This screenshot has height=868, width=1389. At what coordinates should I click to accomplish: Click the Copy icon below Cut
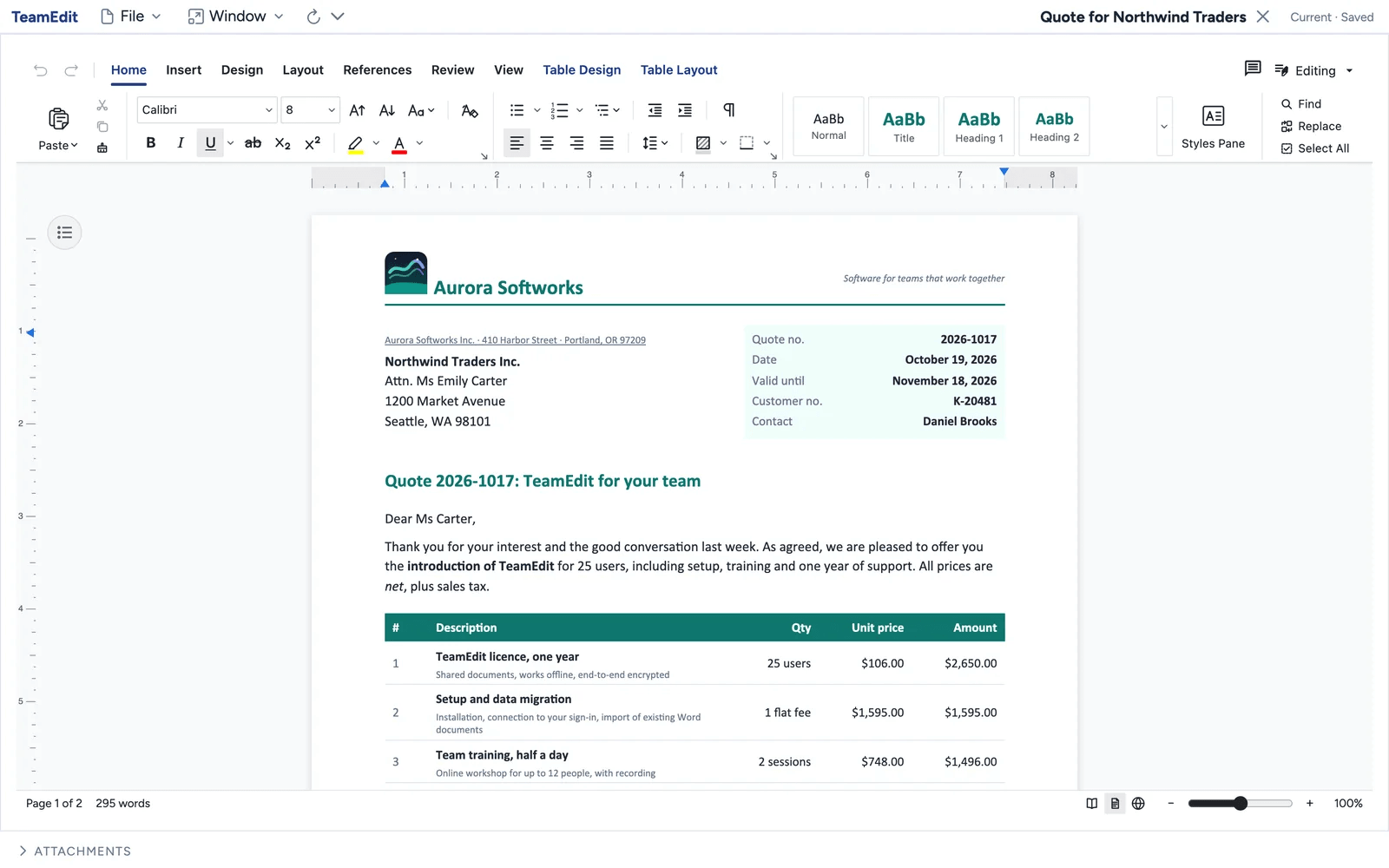102,127
